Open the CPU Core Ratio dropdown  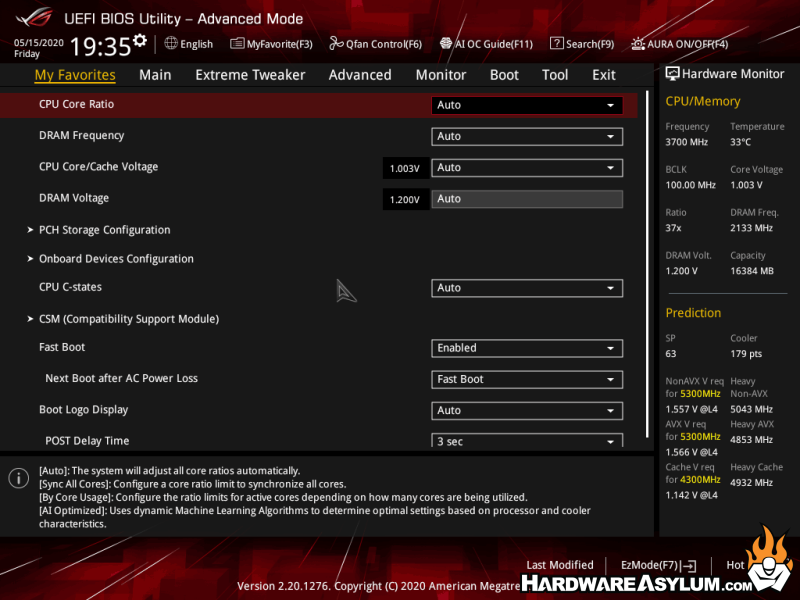pos(527,105)
